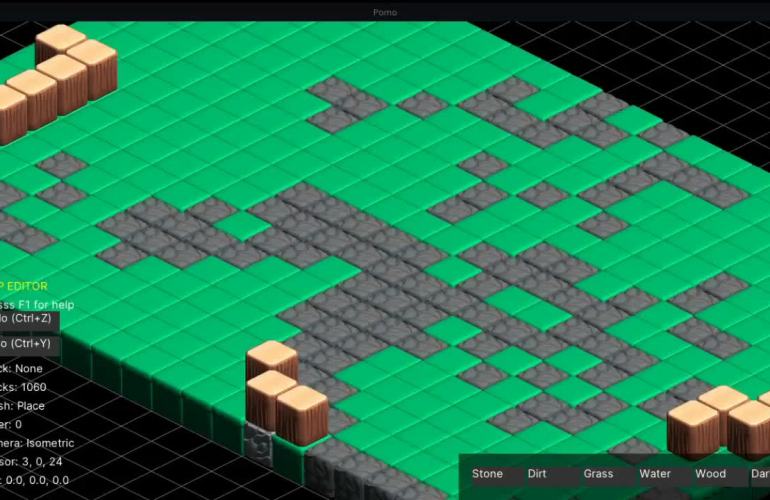This screenshot has height=500, width=770.
Task: Select Water in the block palette
Action: click(x=655, y=473)
